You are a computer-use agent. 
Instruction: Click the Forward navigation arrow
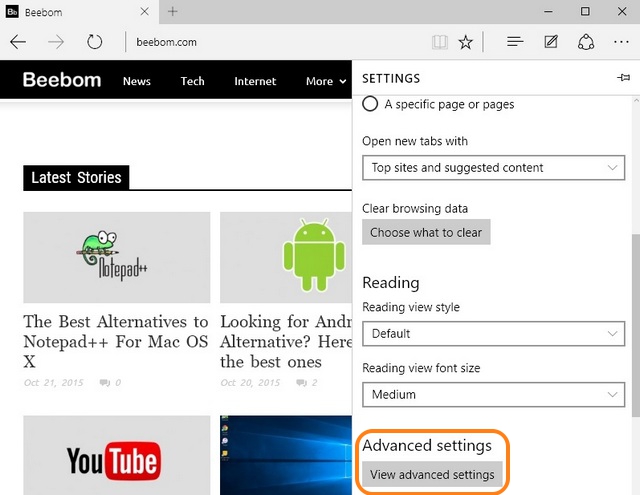[x=56, y=42]
